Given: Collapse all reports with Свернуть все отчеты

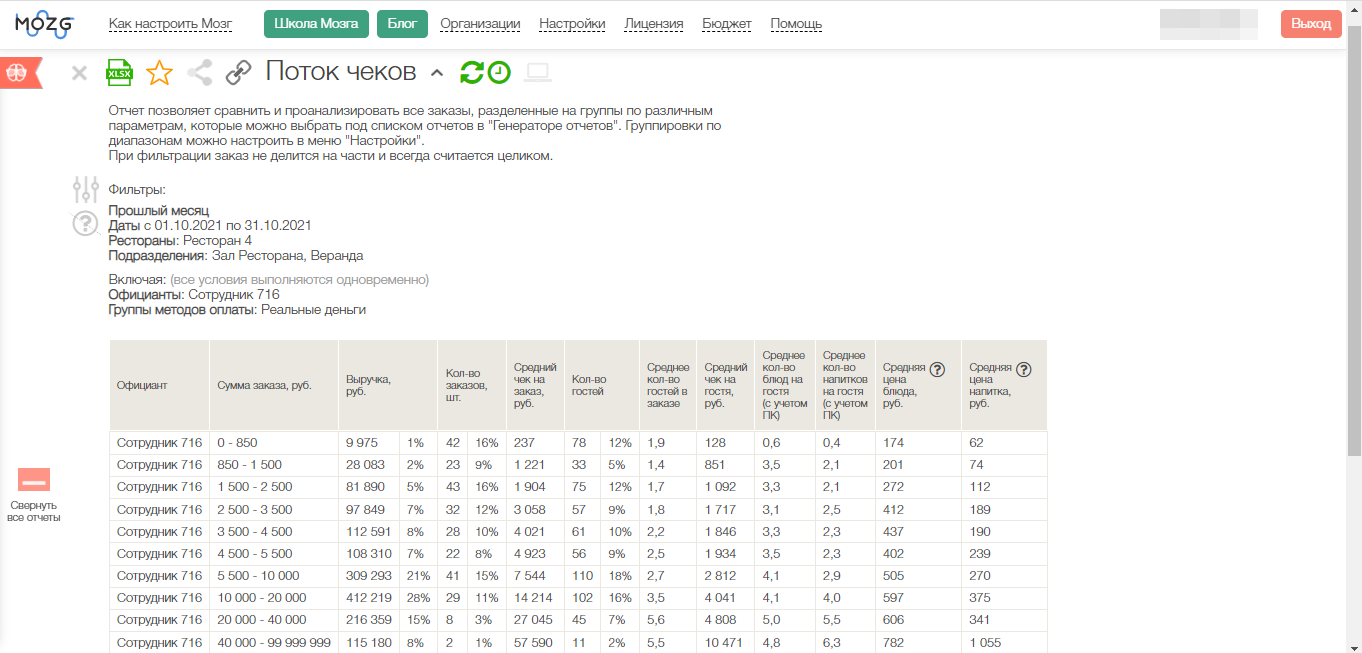Looking at the screenshot, I should pyautogui.click(x=34, y=496).
